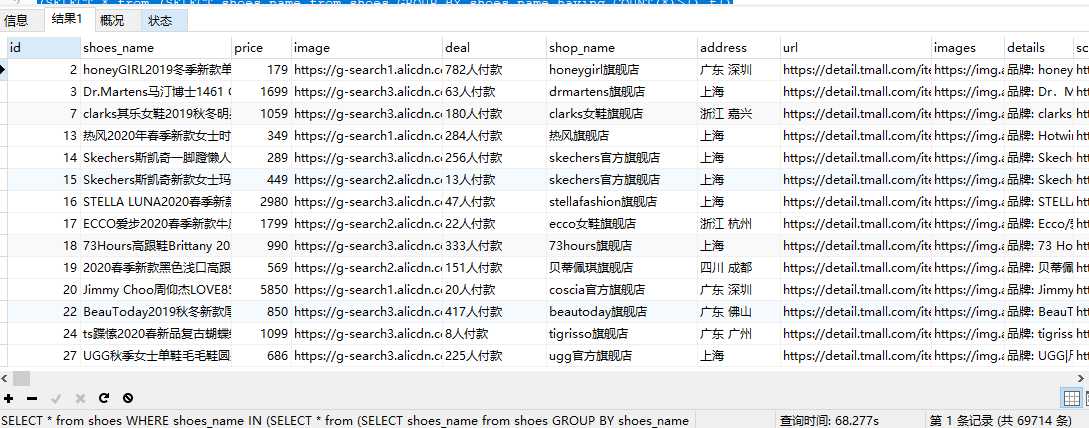
Task: Open the 概况 tab
Action: (112, 21)
